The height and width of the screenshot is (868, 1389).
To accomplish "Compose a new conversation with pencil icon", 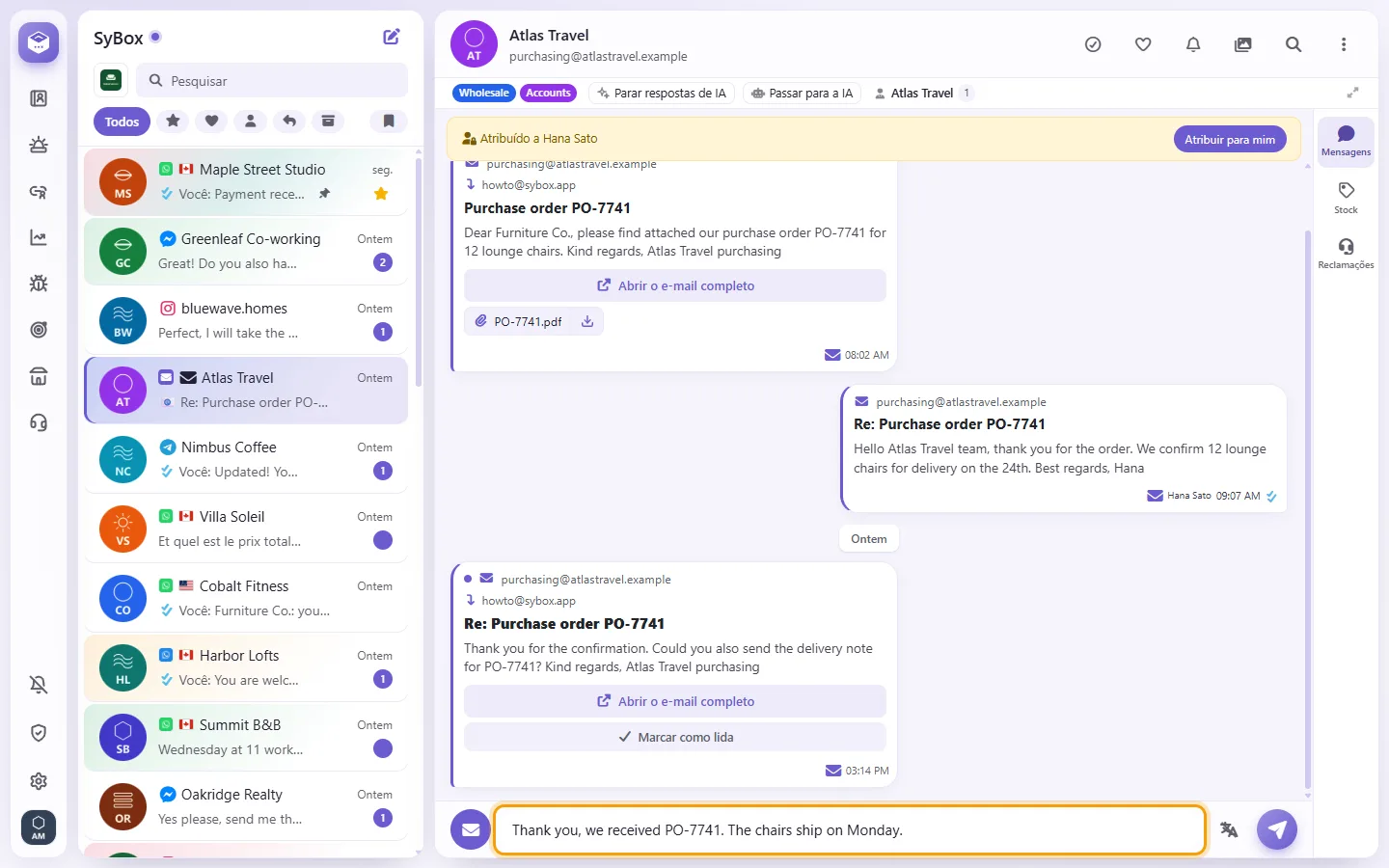I will click(x=392, y=37).
